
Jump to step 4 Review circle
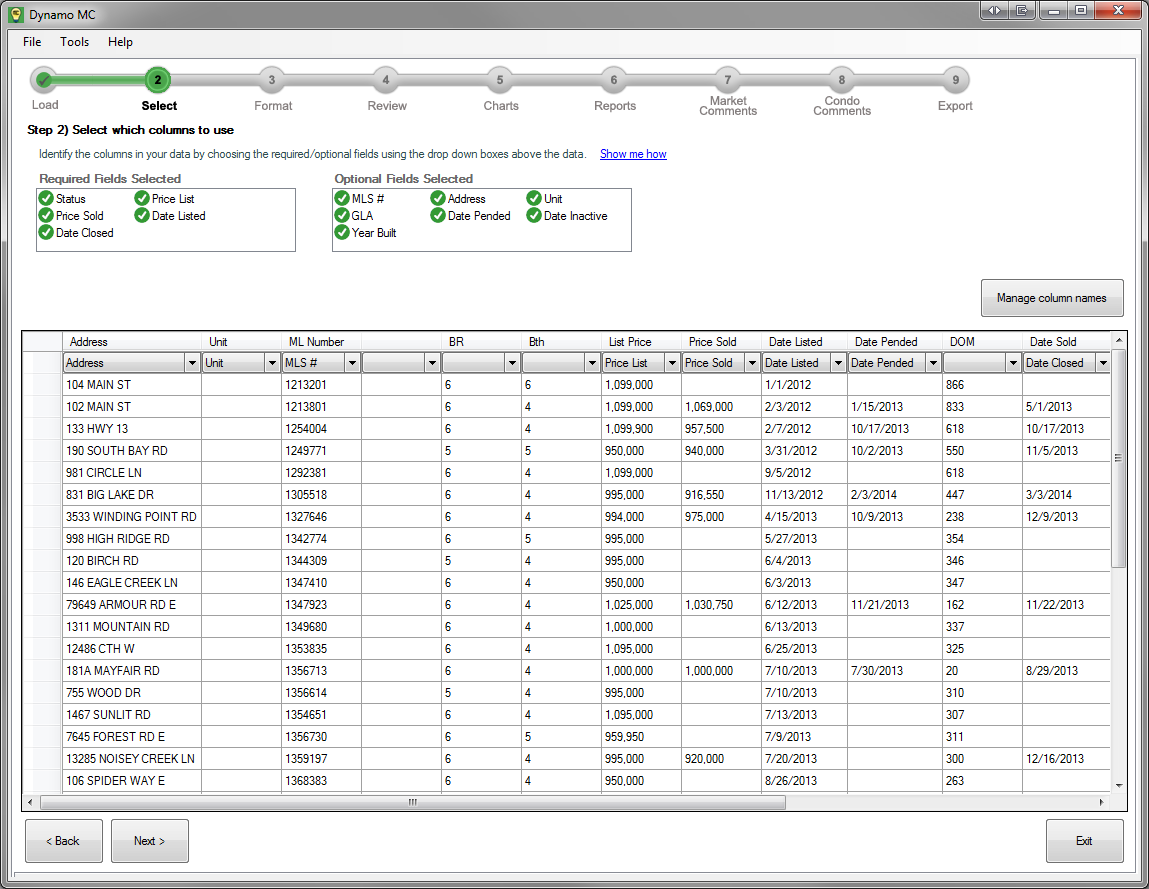pyautogui.click(x=386, y=80)
